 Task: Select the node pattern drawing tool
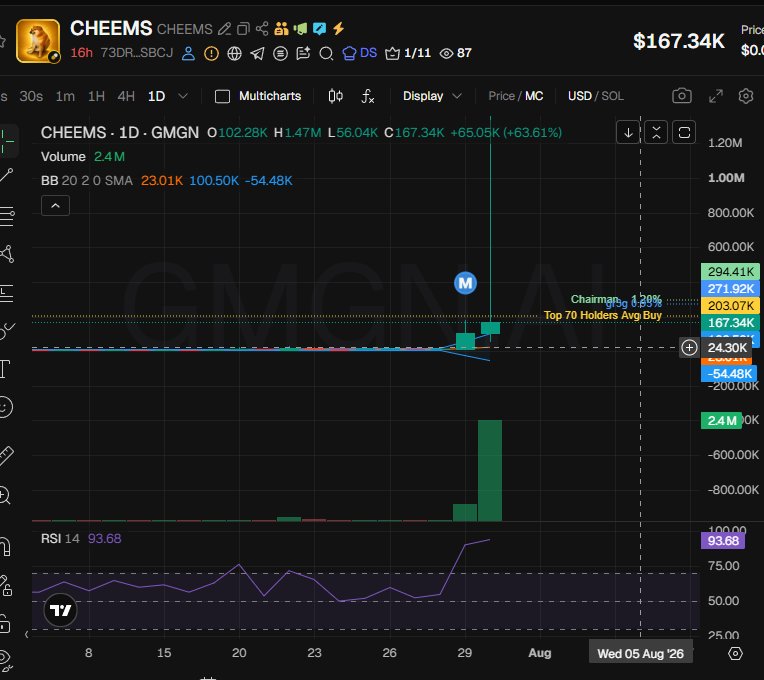(x=7, y=254)
